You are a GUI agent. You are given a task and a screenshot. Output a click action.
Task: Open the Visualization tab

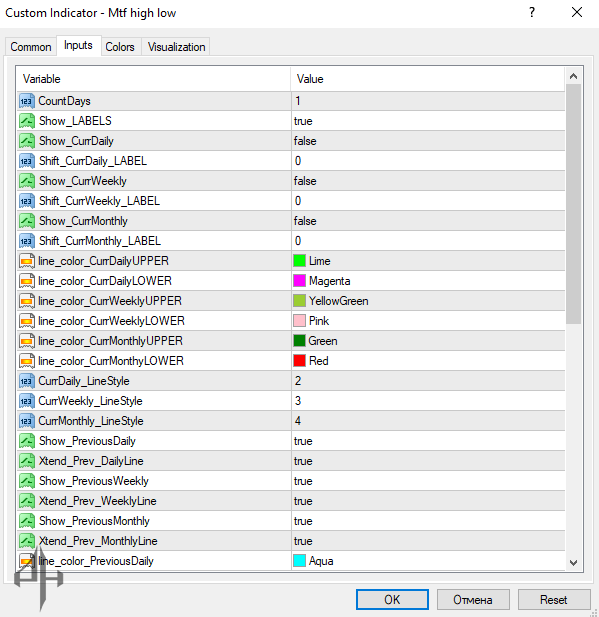[176, 47]
